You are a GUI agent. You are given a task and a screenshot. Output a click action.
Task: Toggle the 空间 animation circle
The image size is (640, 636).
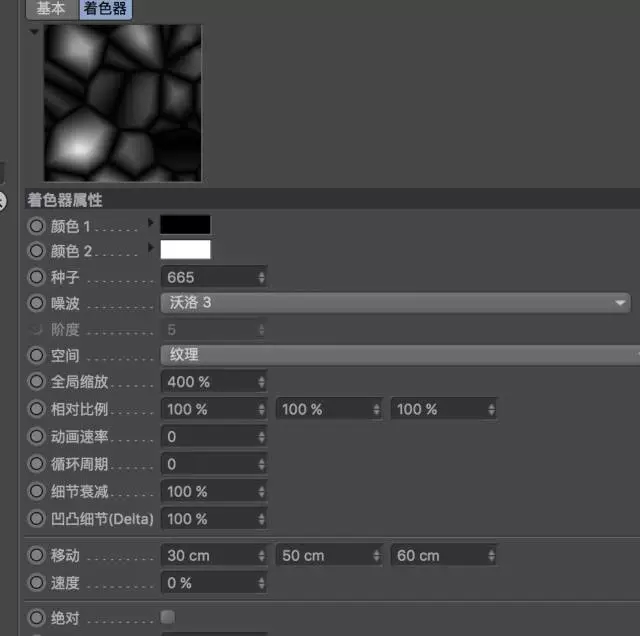click(x=36, y=355)
